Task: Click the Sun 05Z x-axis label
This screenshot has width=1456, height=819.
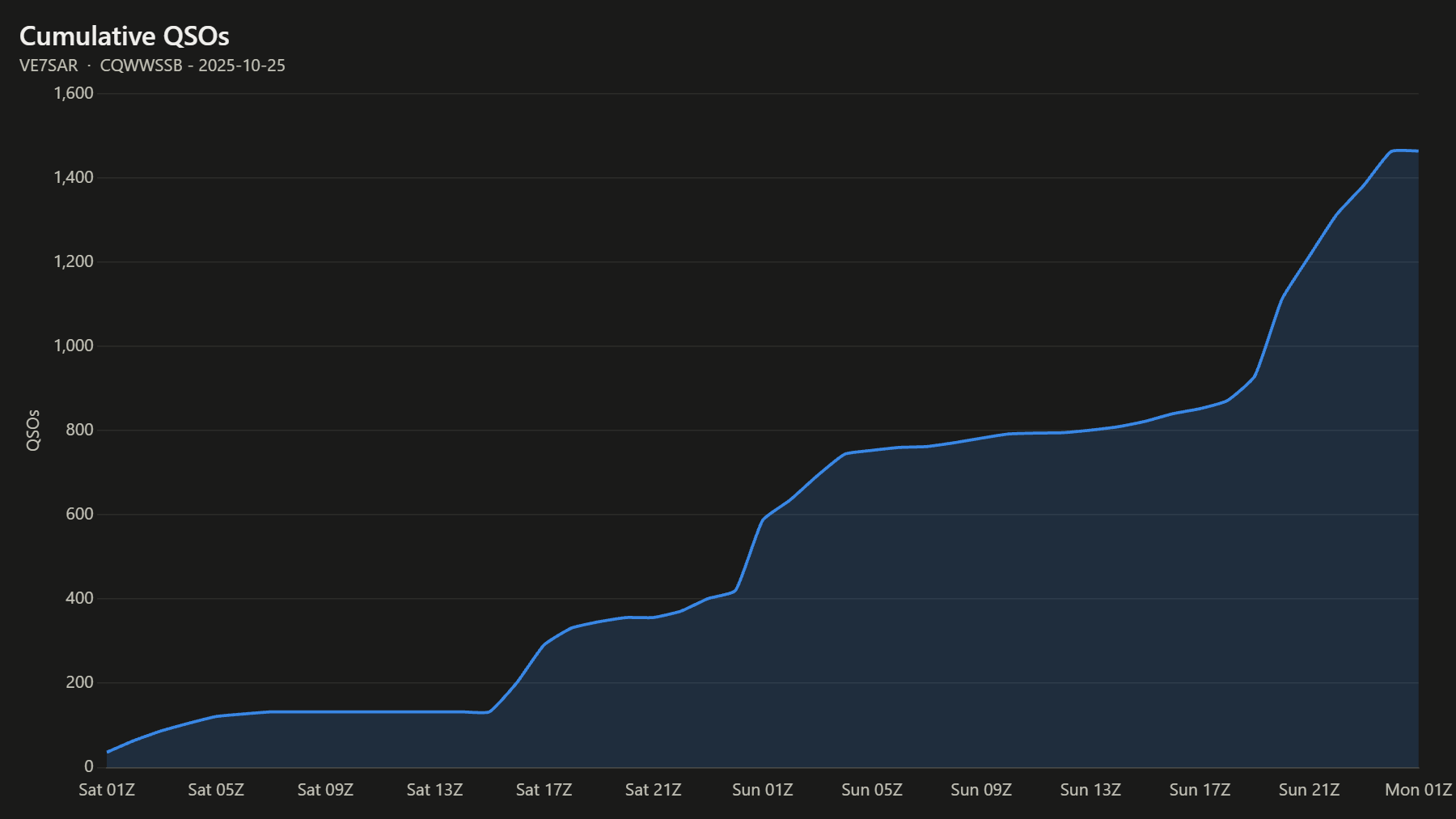Action: tap(872, 790)
